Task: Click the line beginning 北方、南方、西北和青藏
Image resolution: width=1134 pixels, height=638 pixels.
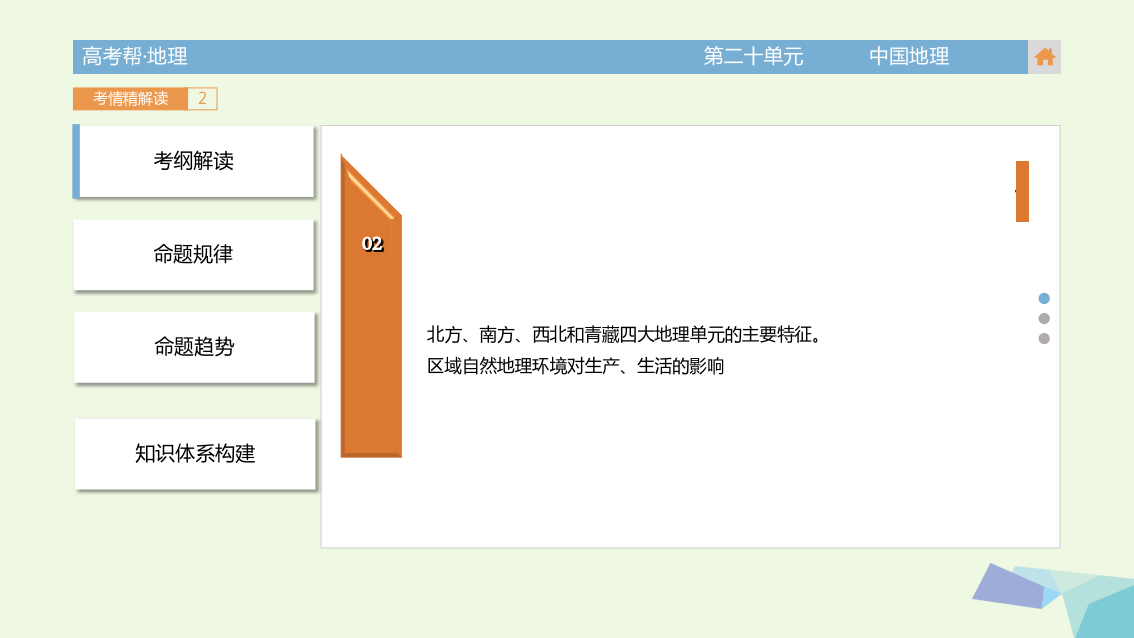Action: [x=624, y=335]
